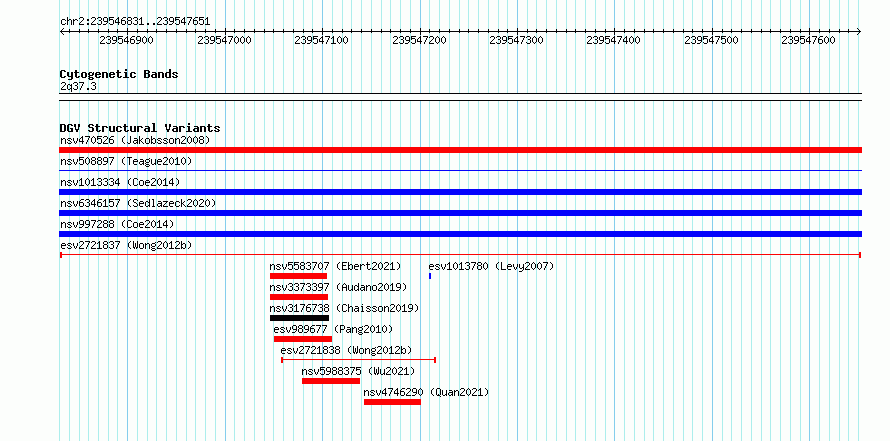Open nsv997288 (Coe2014) variant label
Screen dimensions: 890x441
point(117,225)
